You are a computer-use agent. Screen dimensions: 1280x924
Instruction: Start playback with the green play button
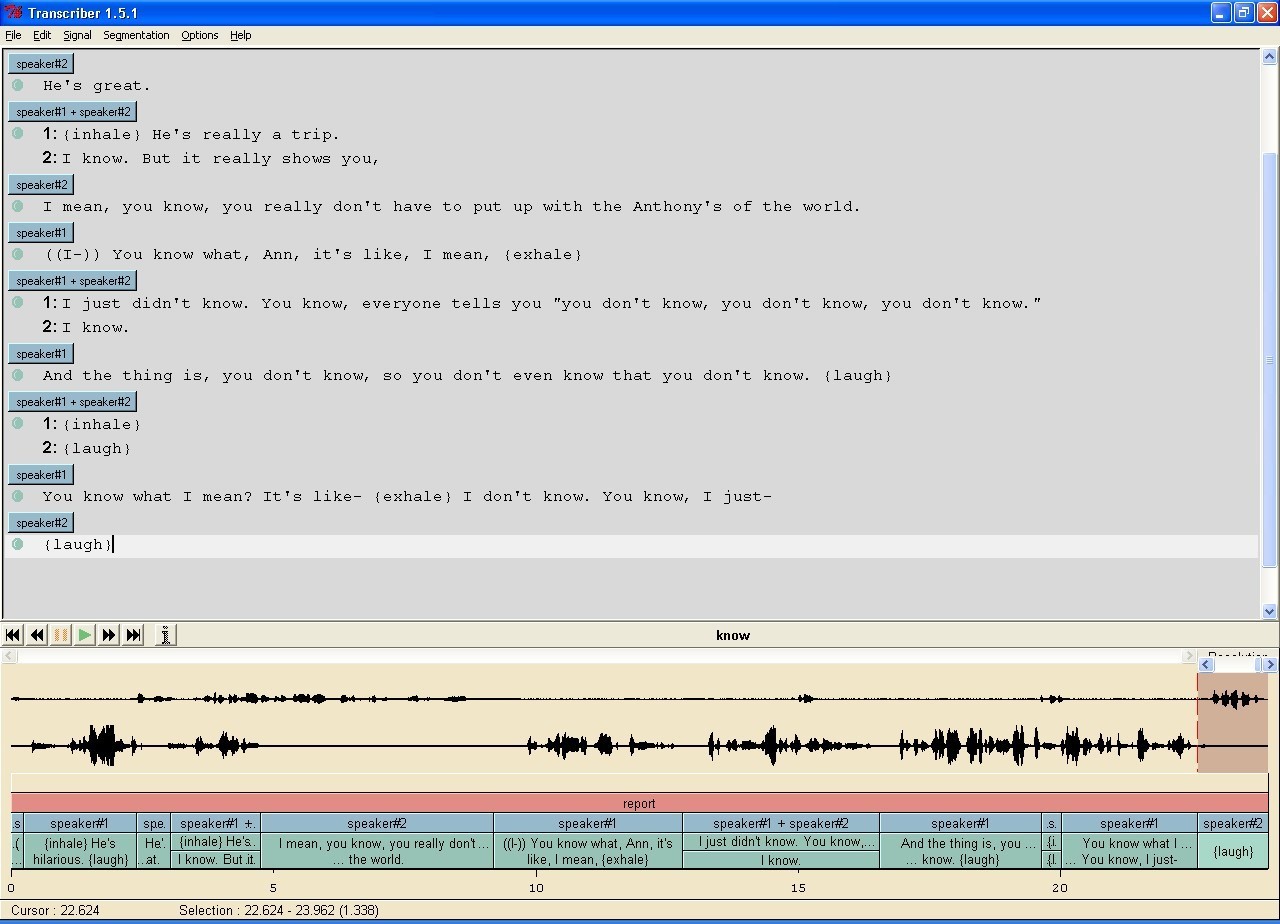(85, 635)
